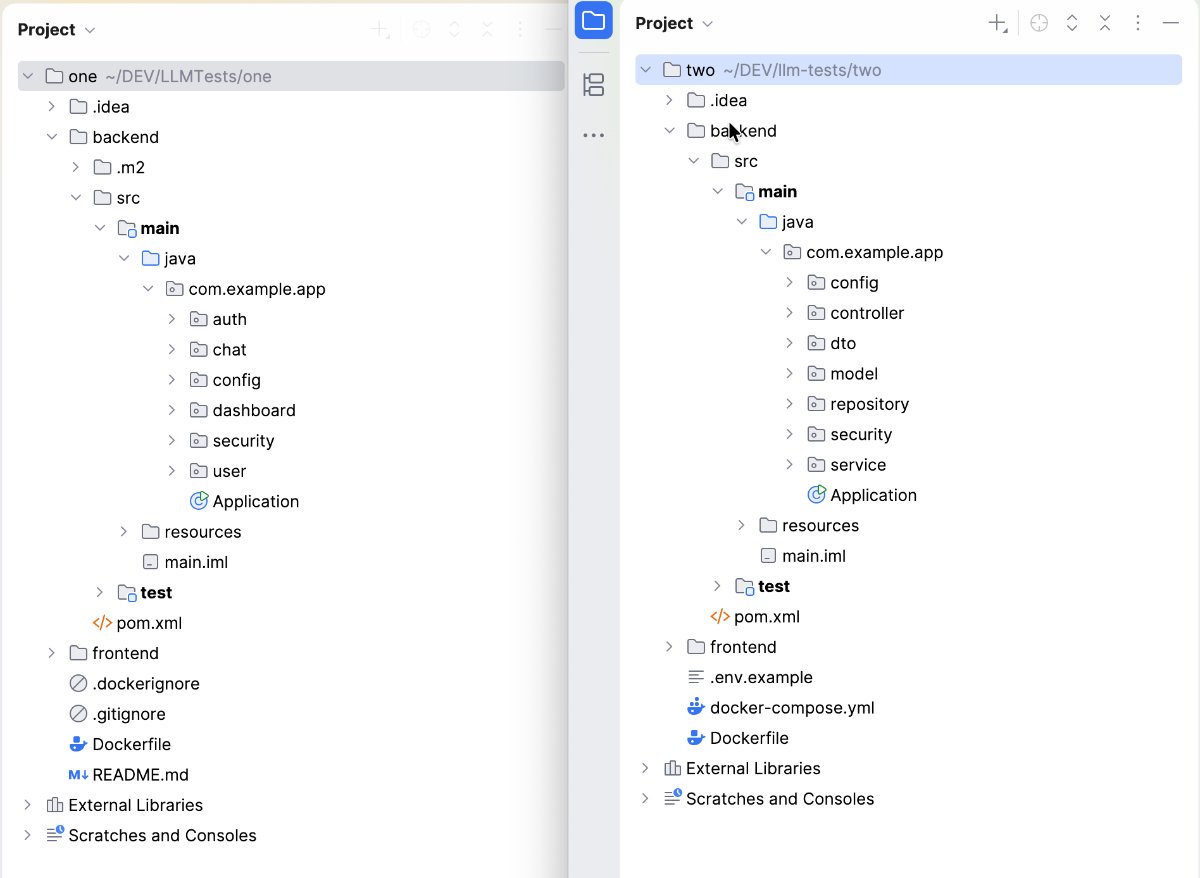Select README.md in the project tree
Screen dimensions: 1200x878
click(x=140, y=775)
